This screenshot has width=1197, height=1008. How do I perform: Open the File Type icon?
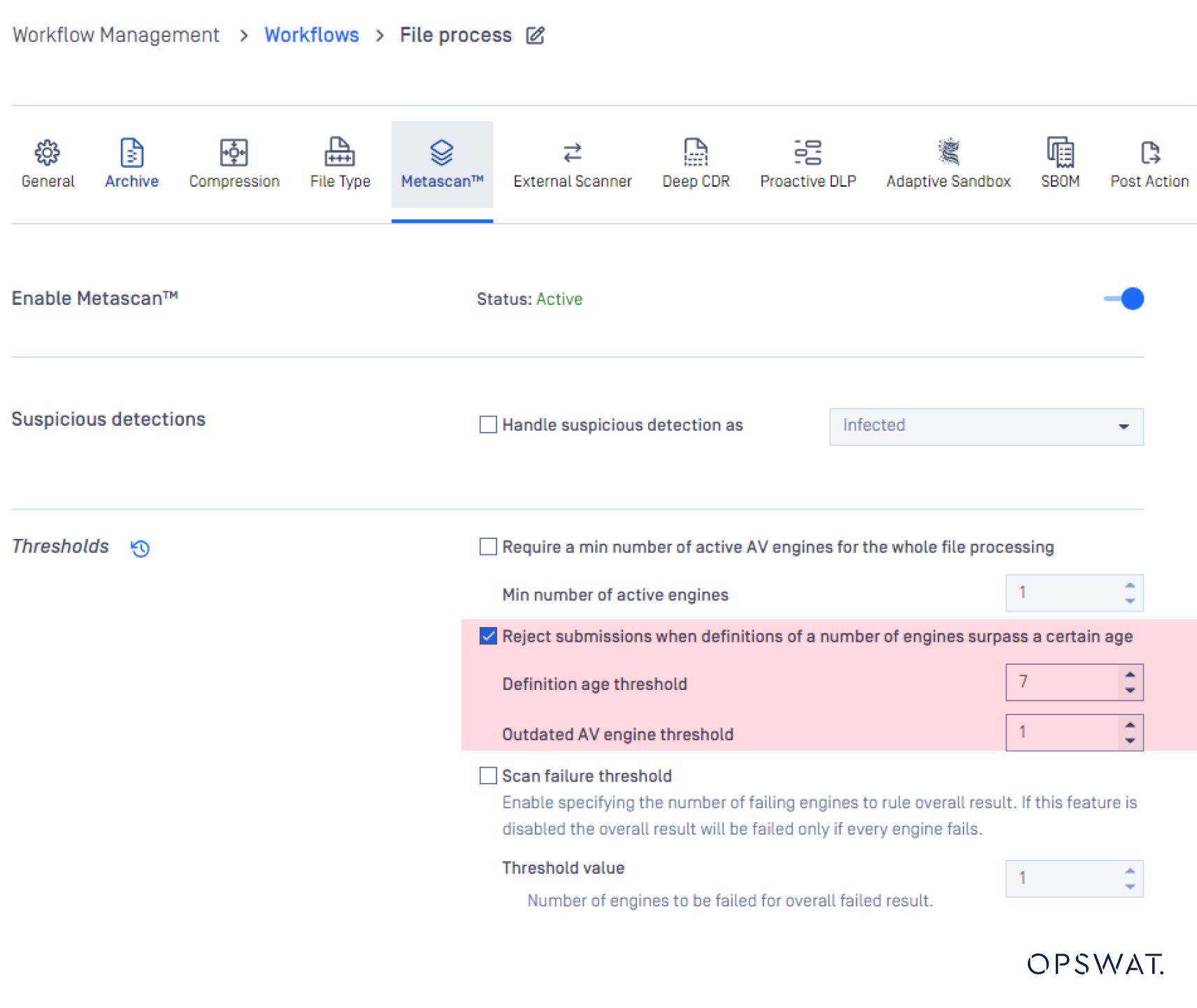(x=339, y=152)
